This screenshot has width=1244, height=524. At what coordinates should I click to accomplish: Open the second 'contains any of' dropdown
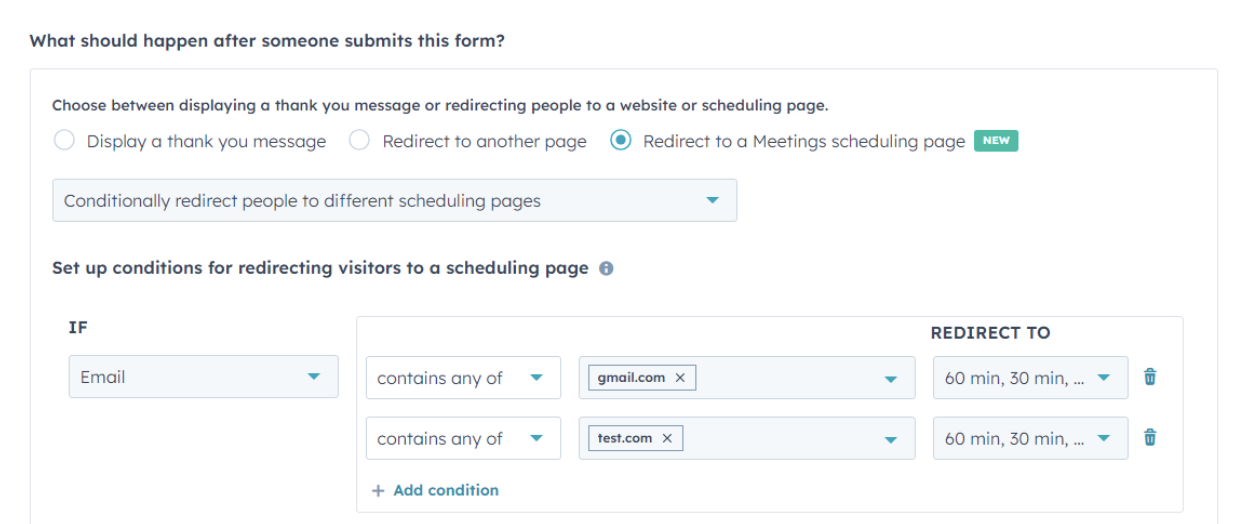(x=462, y=438)
